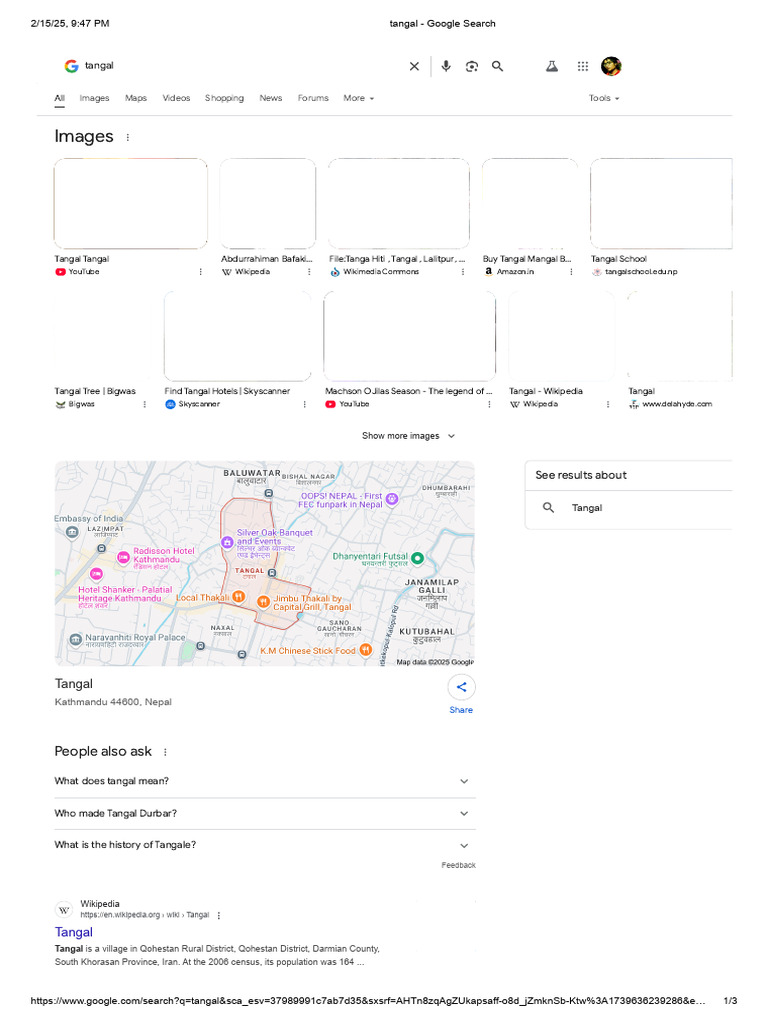Click the Google logo

[71, 66]
